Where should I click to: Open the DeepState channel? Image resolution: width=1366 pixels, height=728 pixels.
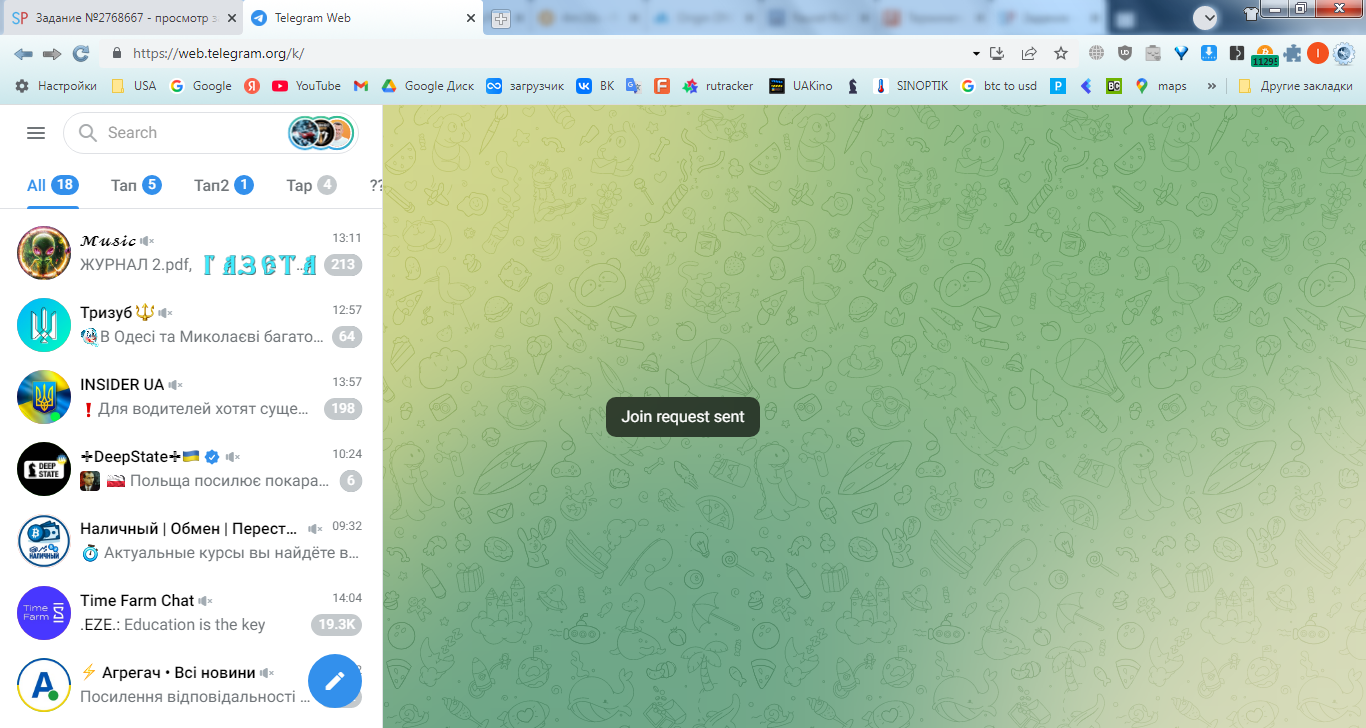point(191,469)
